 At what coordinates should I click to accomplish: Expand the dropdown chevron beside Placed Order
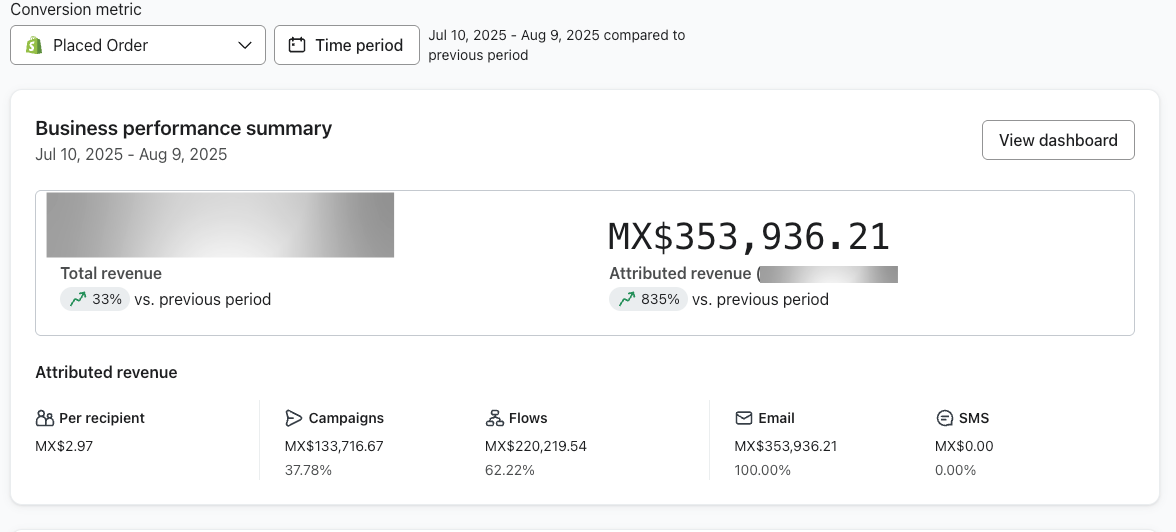[x=245, y=45]
